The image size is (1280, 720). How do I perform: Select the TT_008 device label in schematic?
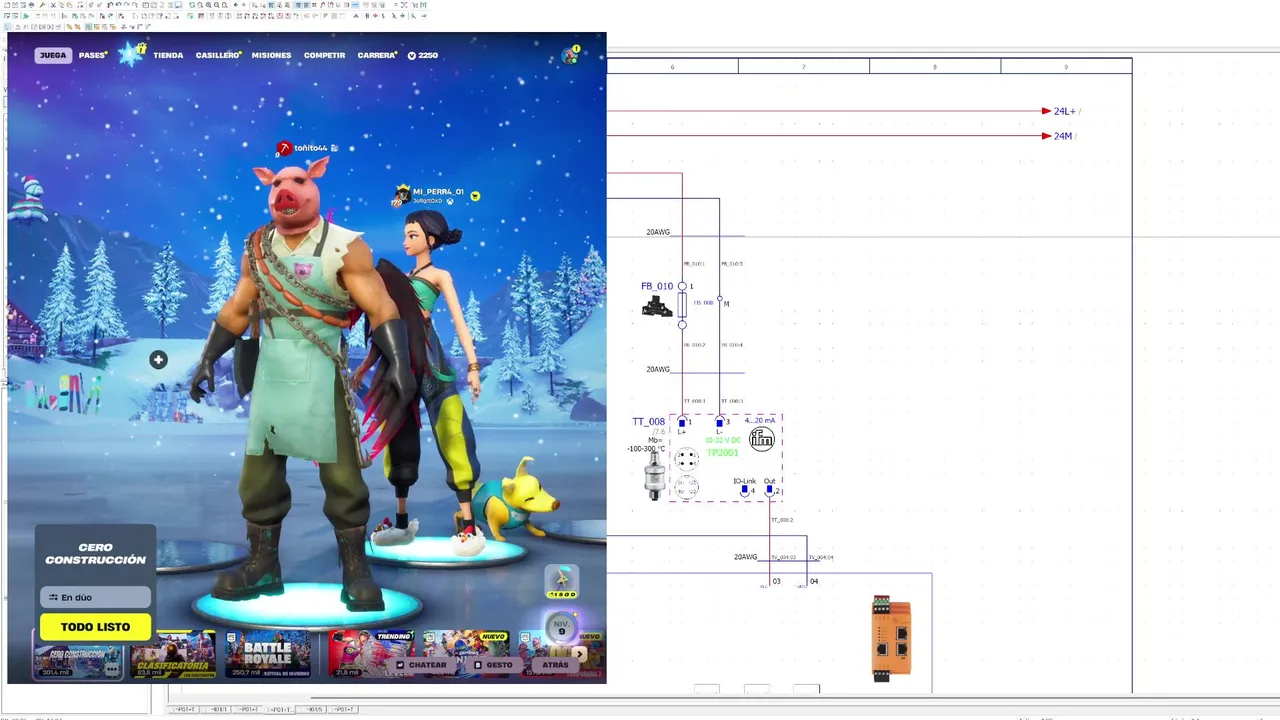point(648,422)
